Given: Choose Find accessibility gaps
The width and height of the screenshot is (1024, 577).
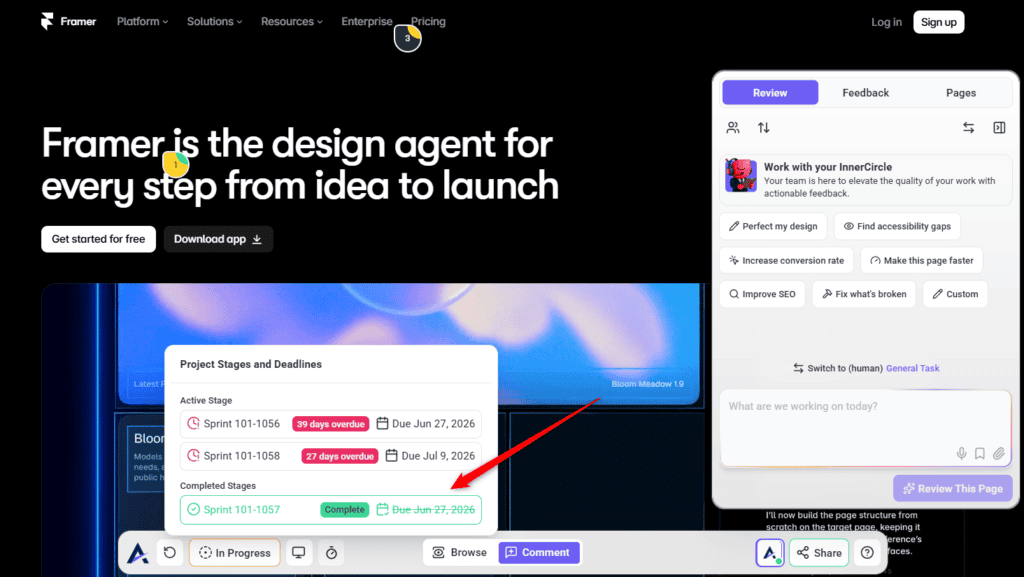Looking at the screenshot, I should [x=897, y=226].
